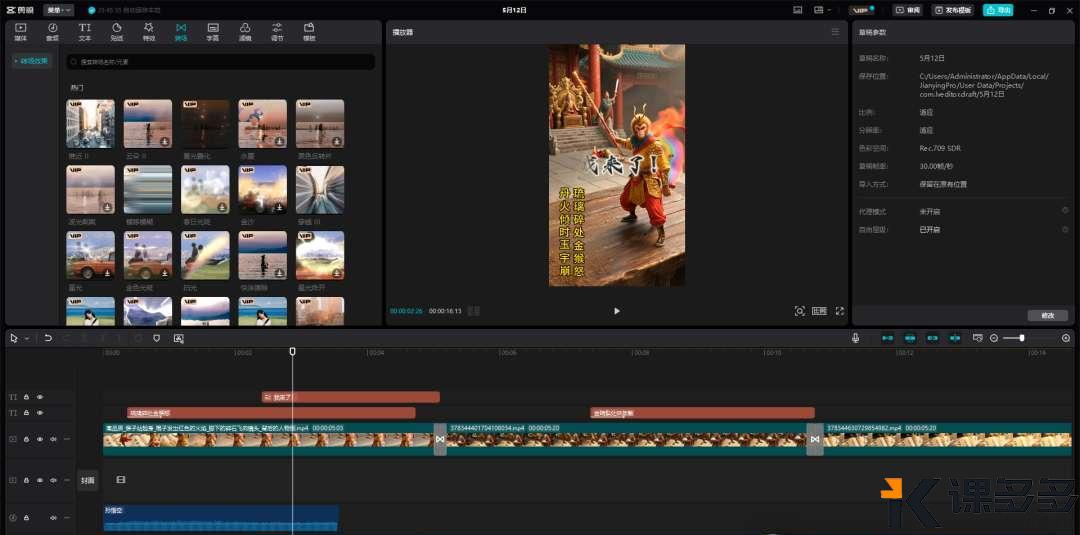Click the player focus scope icon
1080x535 pixels.
tap(799, 311)
